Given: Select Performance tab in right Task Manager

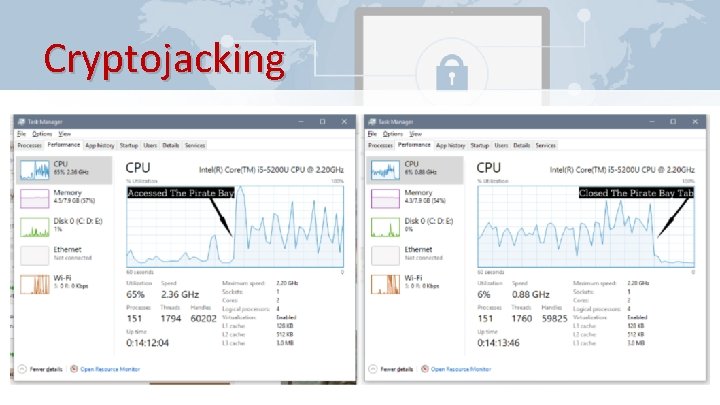Looking at the screenshot, I should [414, 145].
